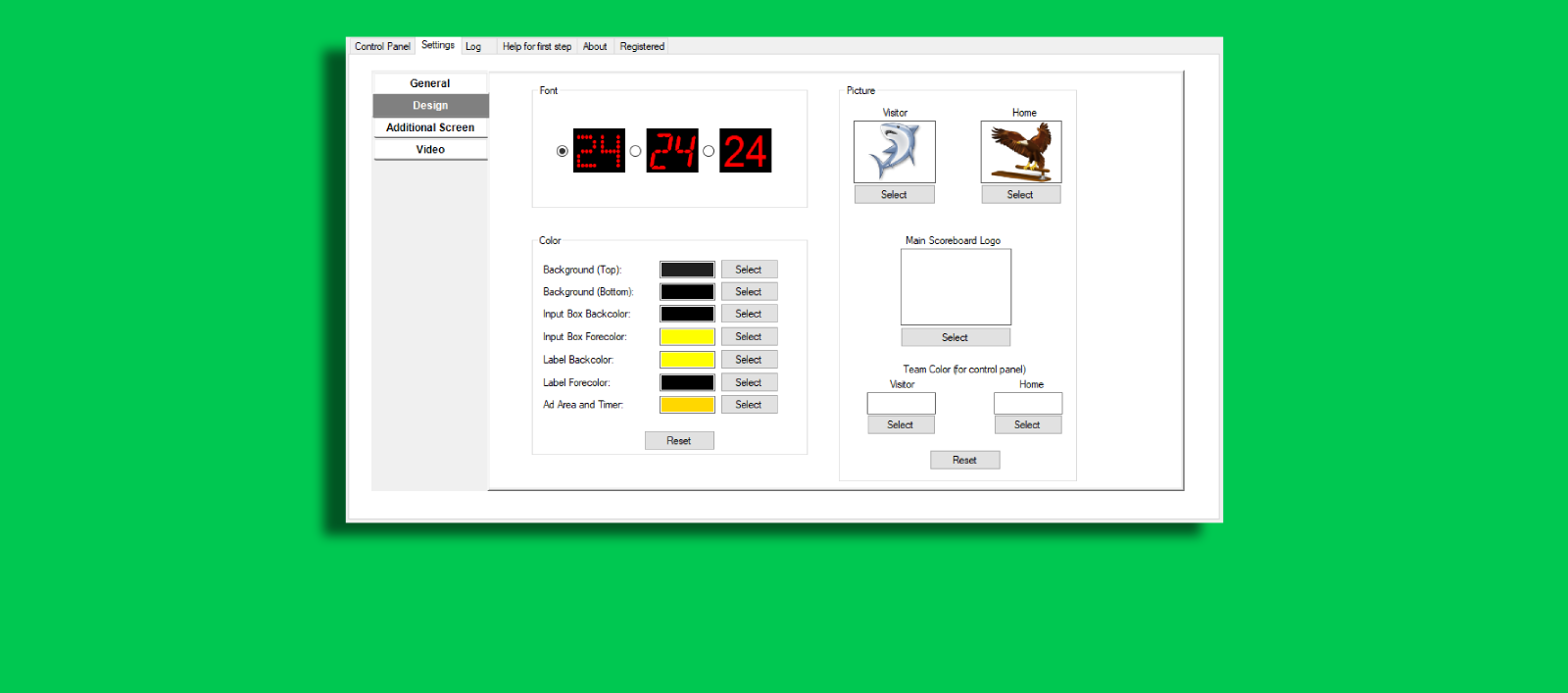Click the empty Main Scoreboard Logo box

tap(955, 286)
